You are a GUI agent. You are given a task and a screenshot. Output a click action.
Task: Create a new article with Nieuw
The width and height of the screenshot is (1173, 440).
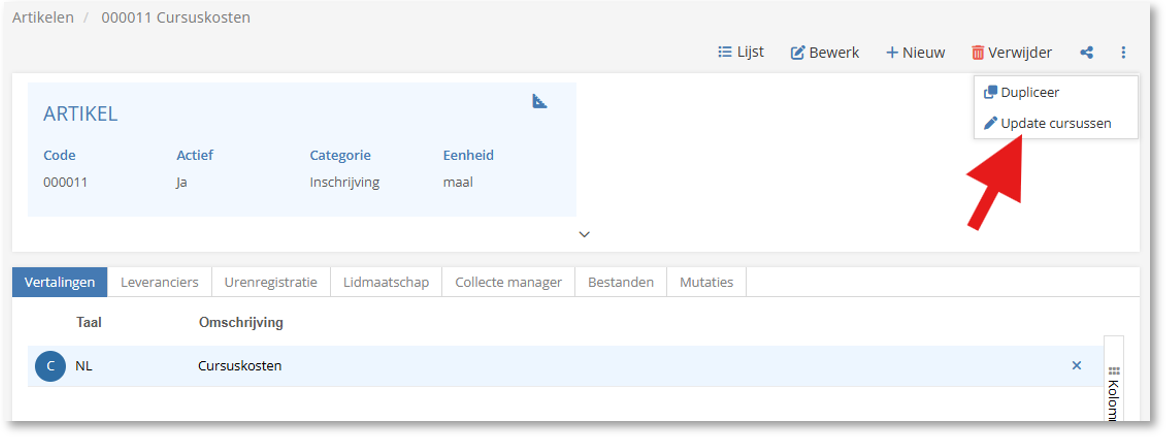click(x=915, y=53)
